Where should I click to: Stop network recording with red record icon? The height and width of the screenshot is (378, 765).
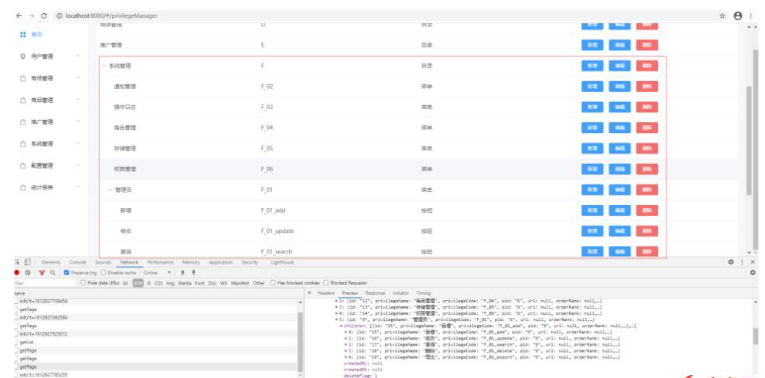point(18,273)
